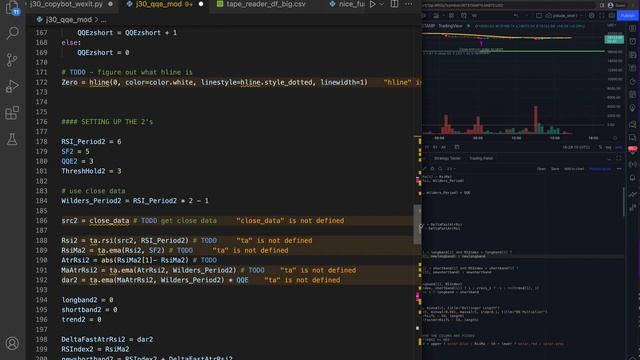Click the editor vertical scrollbar thumb
The height and width of the screenshot is (360, 640).
coord(418,224)
